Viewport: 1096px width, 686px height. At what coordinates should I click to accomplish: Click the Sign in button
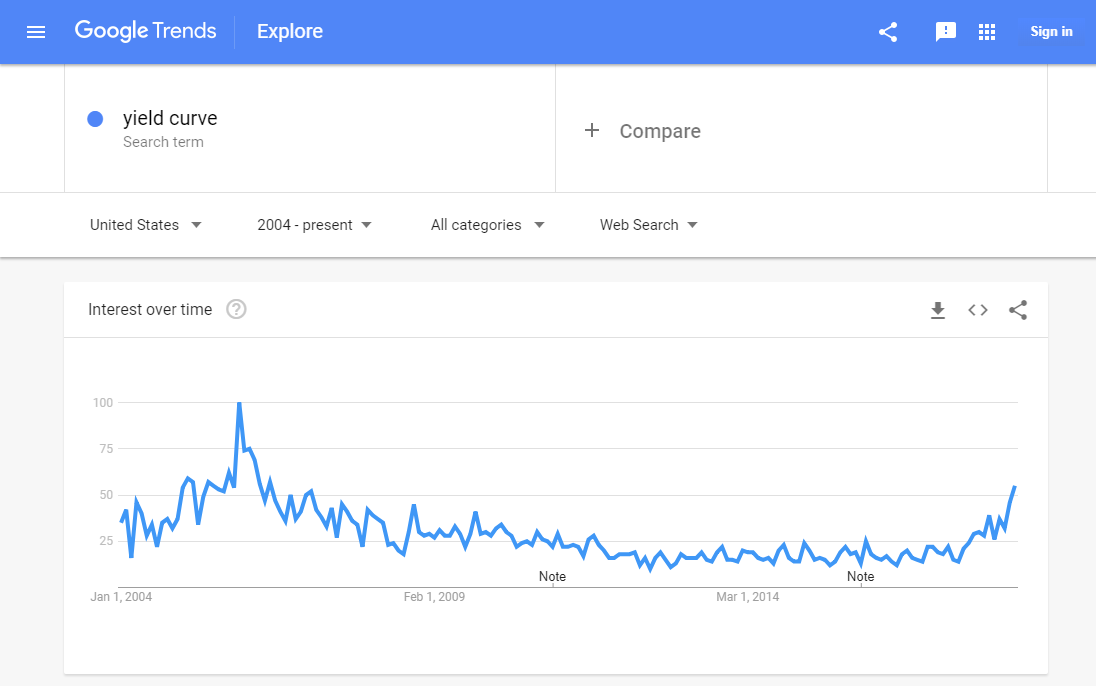pos(1051,32)
